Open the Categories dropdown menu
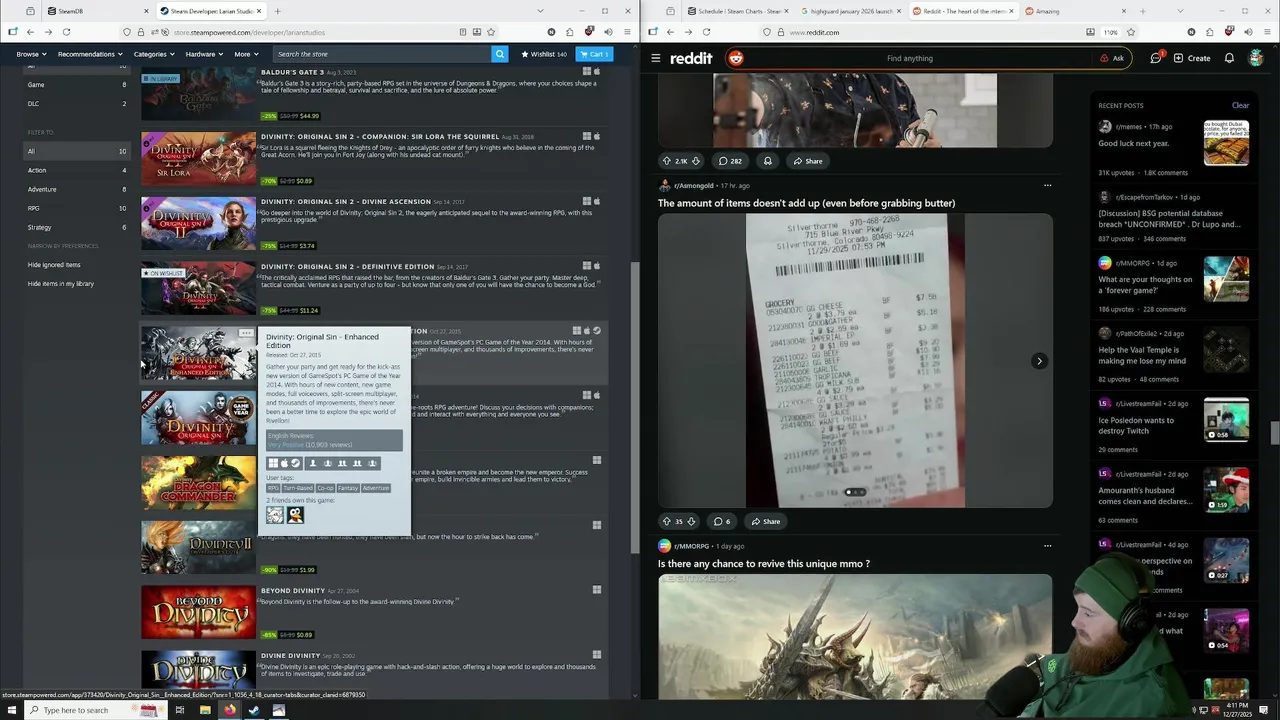This screenshot has width=1280, height=720. pyautogui.click(x=153, y=54)
